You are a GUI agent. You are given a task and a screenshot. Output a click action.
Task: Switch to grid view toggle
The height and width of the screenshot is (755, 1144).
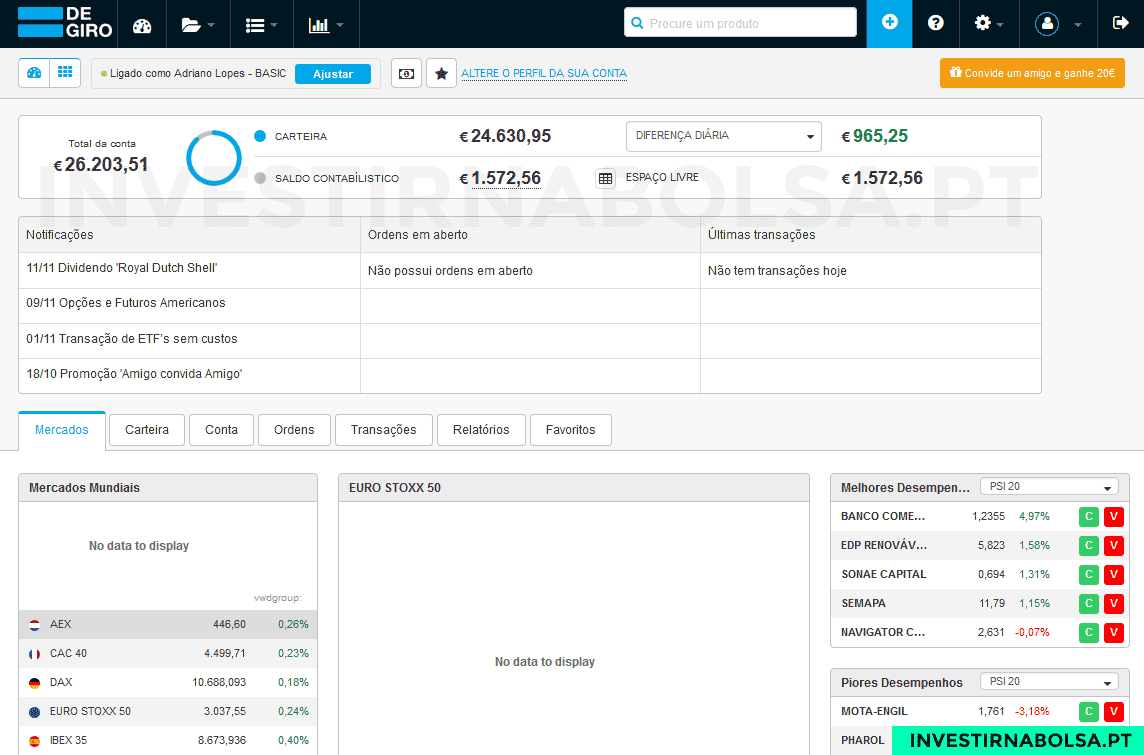pos(65,73)
